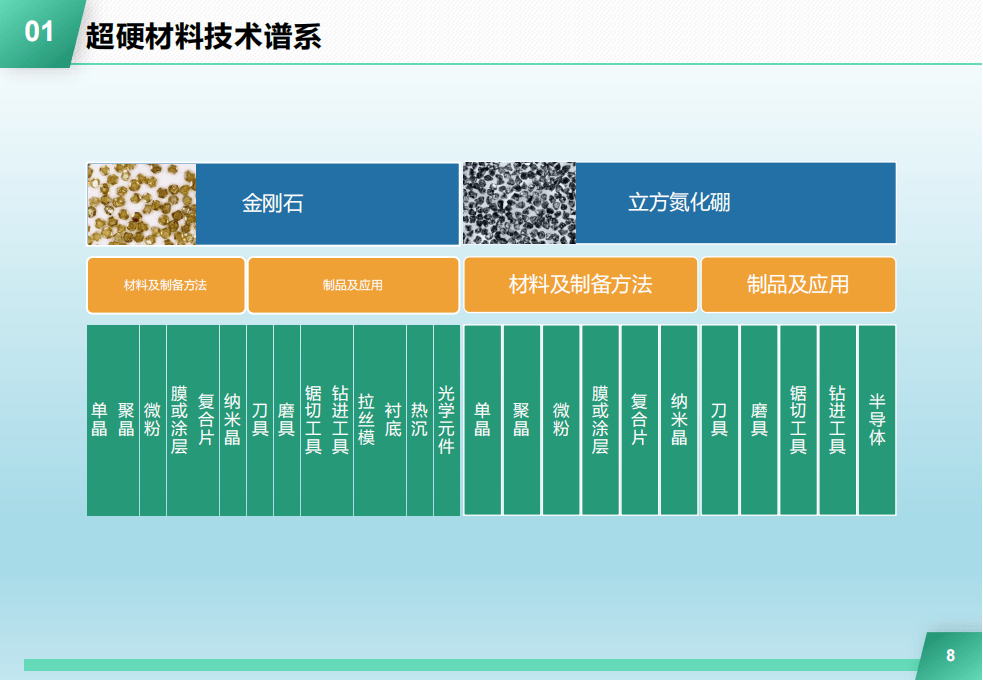Click the slide title 超硬材料技术谱系
Viewport: 983px width, 680px height.
click(203, 36)
